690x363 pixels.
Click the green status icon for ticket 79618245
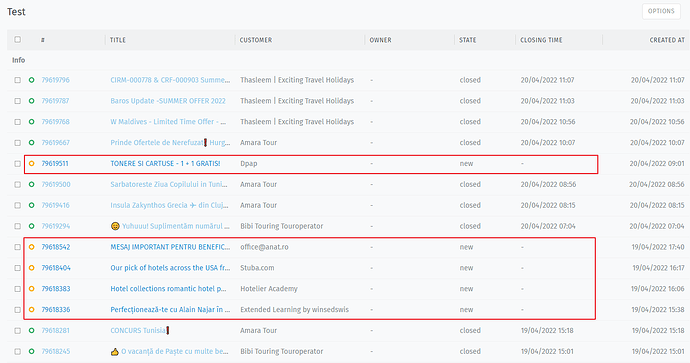point(32,352)
